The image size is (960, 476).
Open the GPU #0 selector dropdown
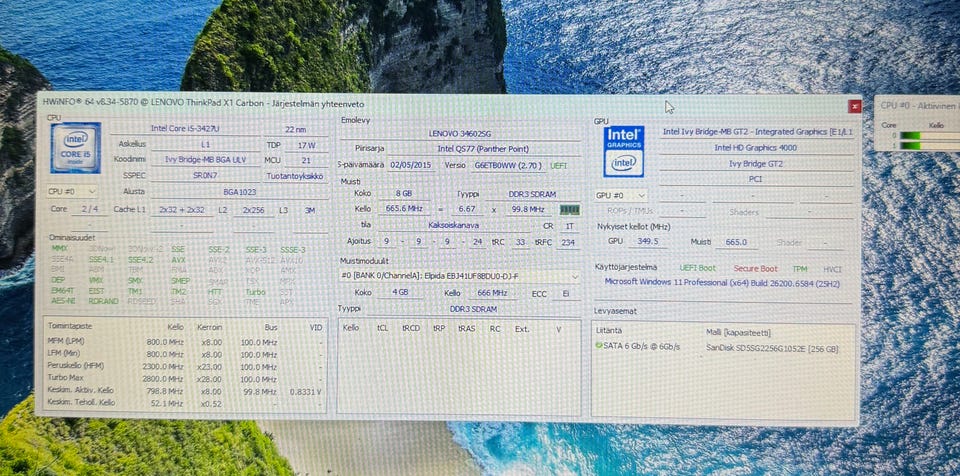pos(621,195)
